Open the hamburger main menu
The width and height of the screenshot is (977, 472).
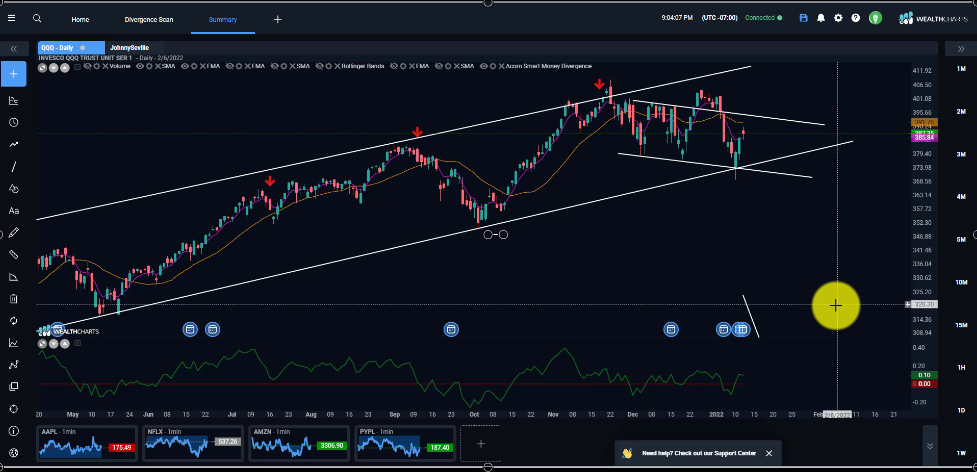(11, 18)
